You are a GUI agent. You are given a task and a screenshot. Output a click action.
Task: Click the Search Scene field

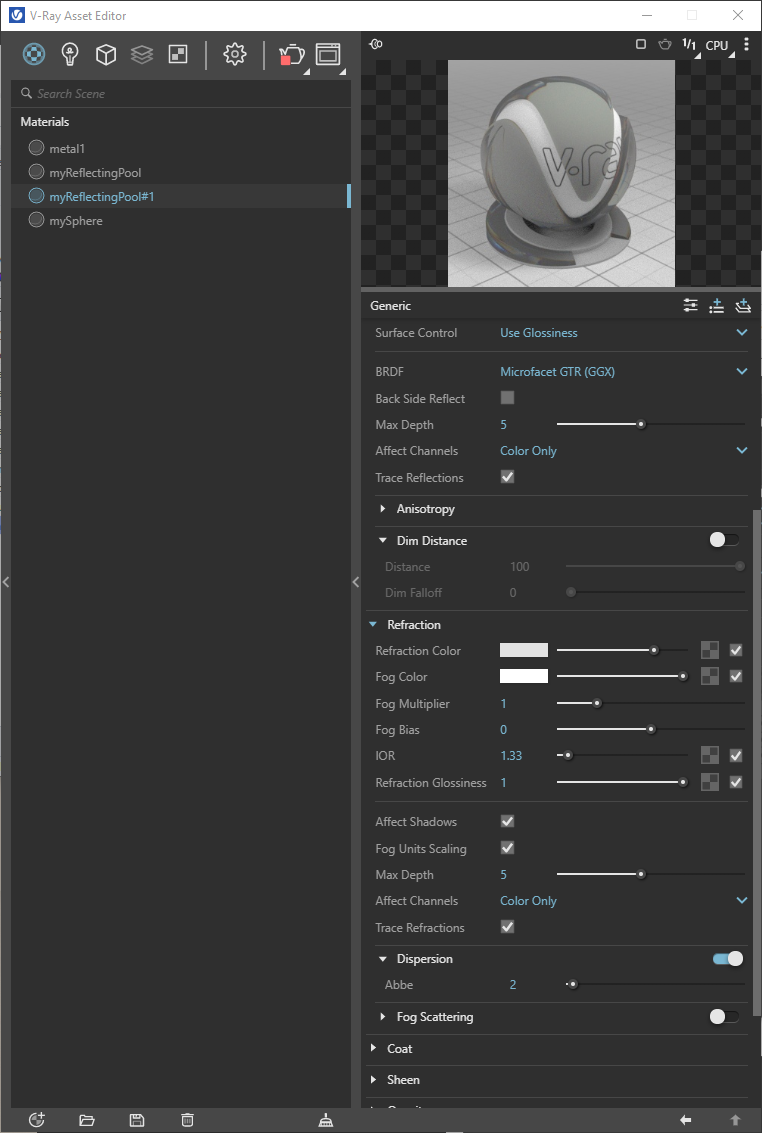click(181, 93)
